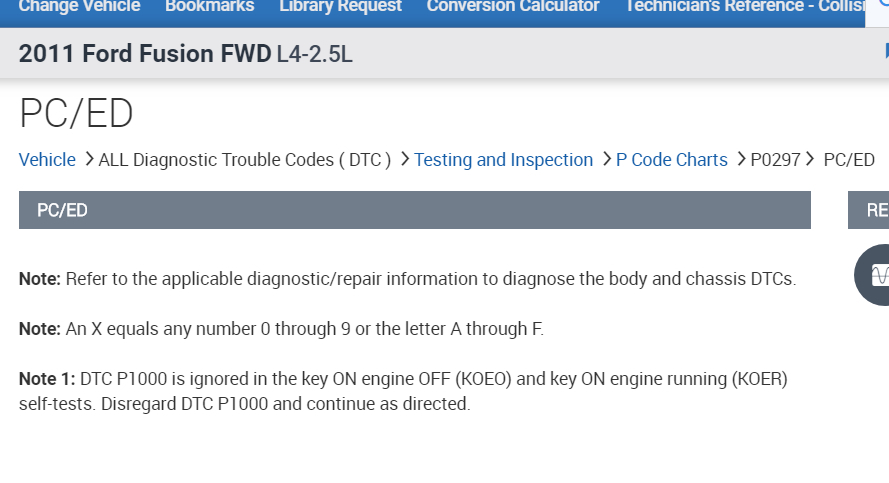Navigate to P Code Charts link
Image resolution: width=889 pixels, height=483 pixels.
672,160
